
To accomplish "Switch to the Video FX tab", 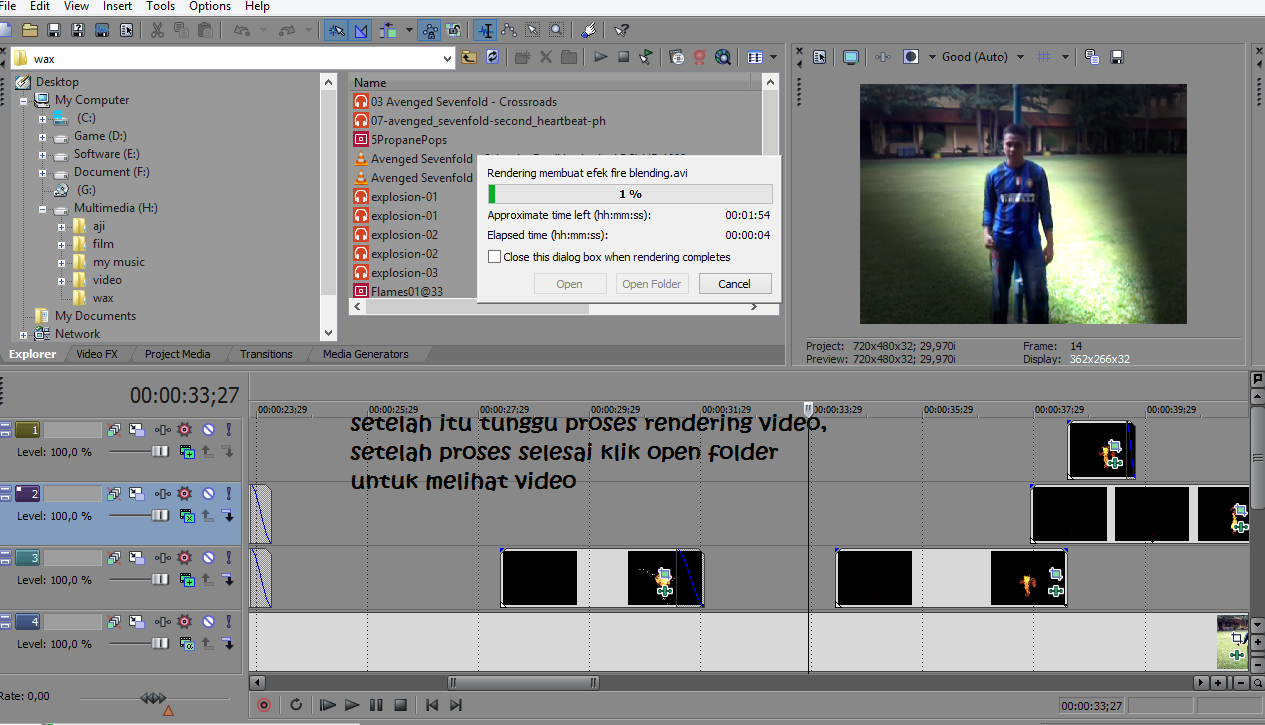I will pyautogui.click(x=97, y=354).
